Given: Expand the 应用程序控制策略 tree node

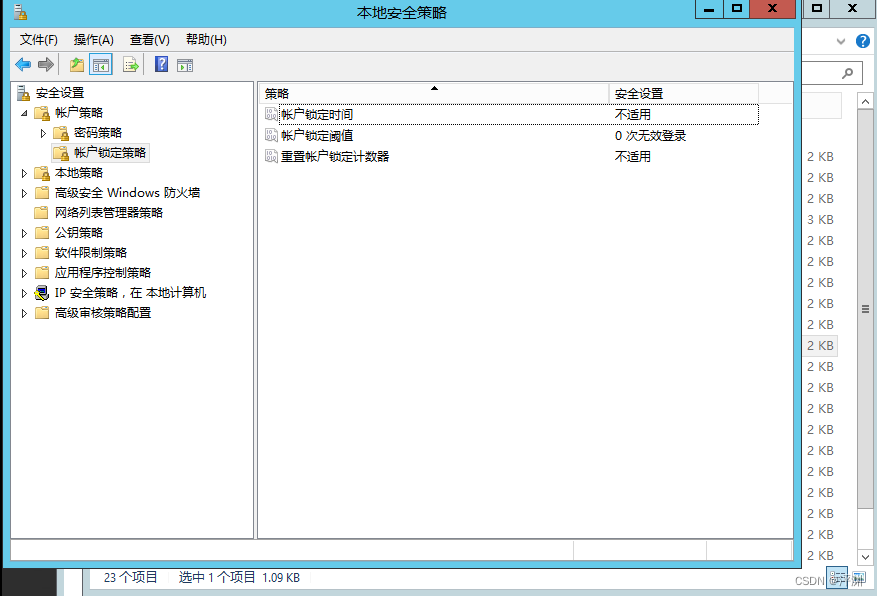Looking at the screenshot, I should (x=24, y=273).
